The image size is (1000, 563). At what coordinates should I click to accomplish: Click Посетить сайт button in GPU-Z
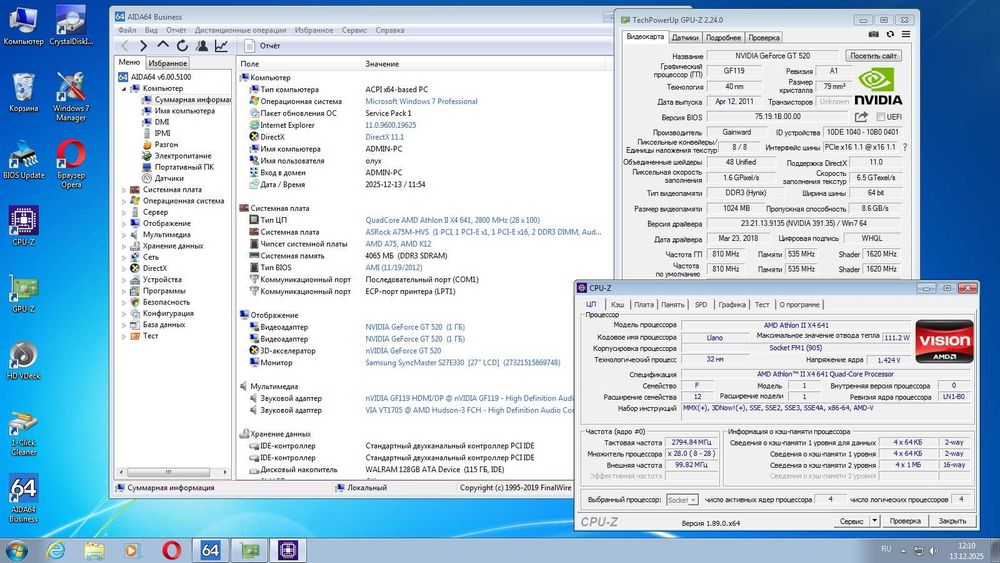pyautogui.click(x=873, y=56)
